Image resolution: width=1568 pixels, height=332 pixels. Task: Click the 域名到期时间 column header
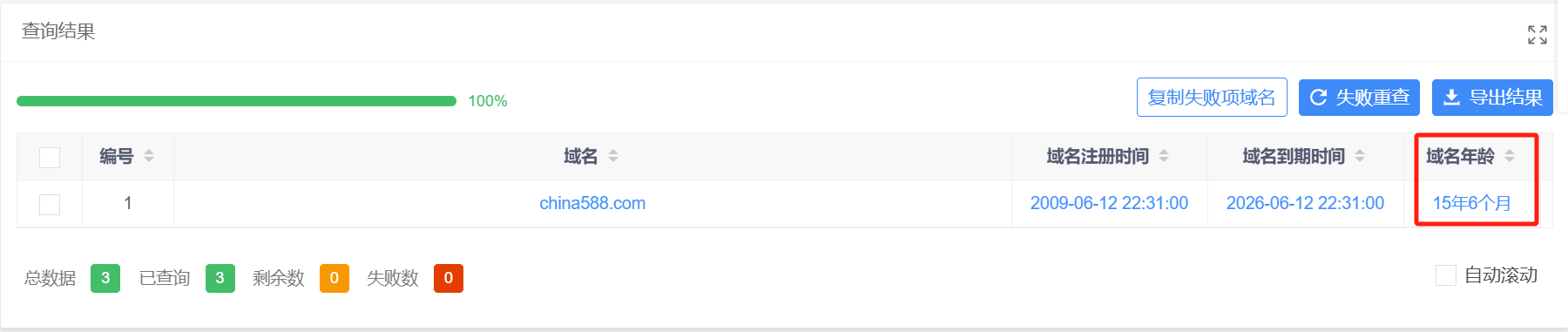tap(1294, 156)
